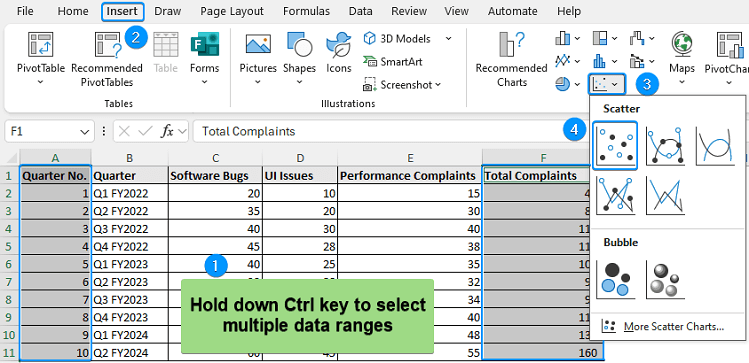Click the Insert Function fx button
This screenshot has width=749, height=363.
tap(167, 131)
